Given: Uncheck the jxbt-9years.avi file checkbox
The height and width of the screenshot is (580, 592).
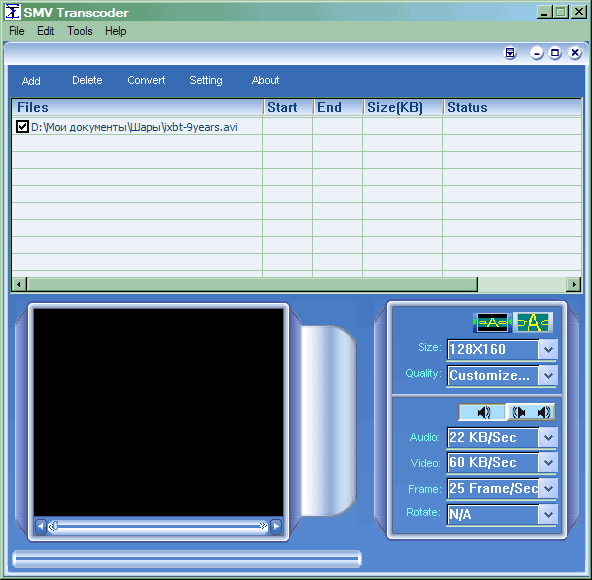Looking at the screenshot, I should pyautogui.click(x=22, y=126).
